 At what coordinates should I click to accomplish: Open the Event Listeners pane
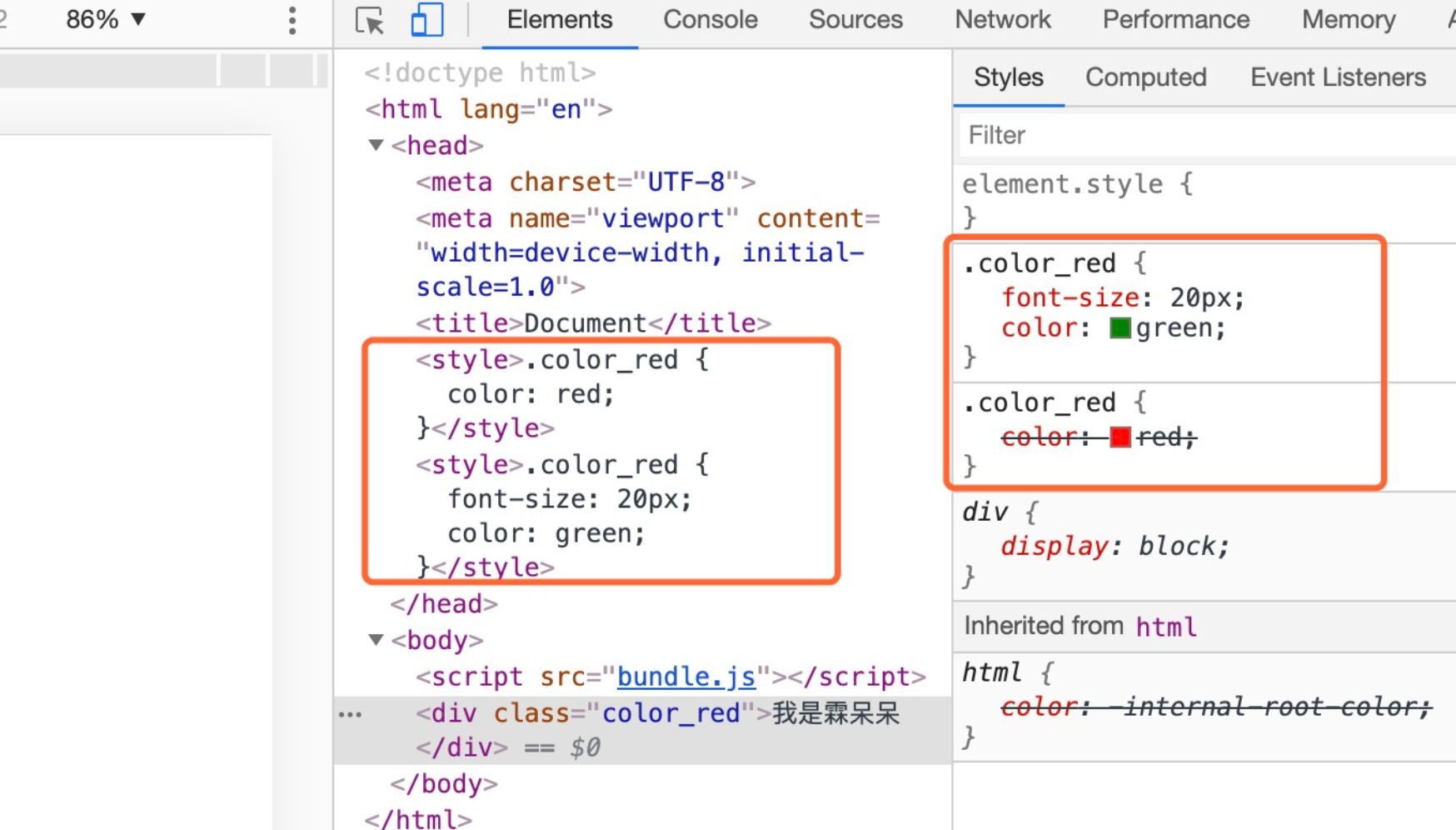click(1338, 77)
